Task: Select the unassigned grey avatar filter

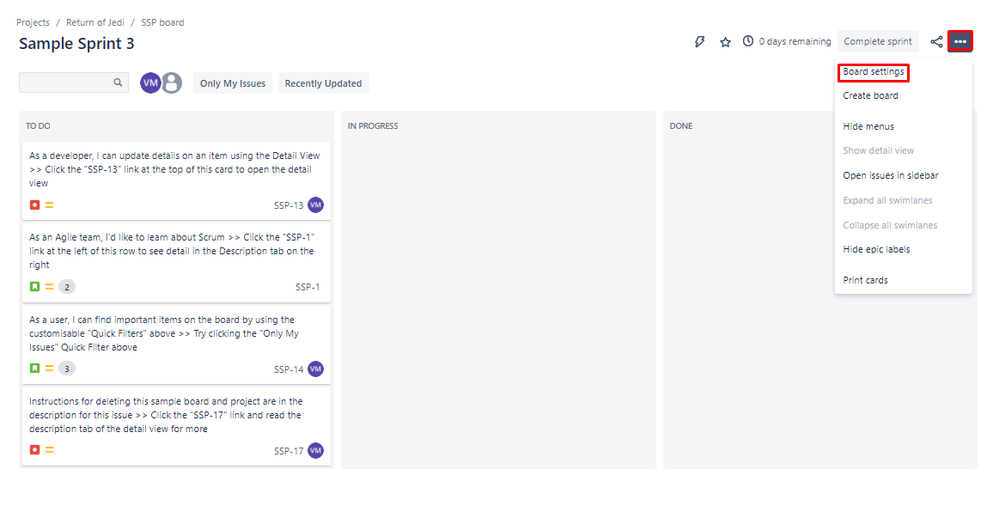Action: coord(171,83)
